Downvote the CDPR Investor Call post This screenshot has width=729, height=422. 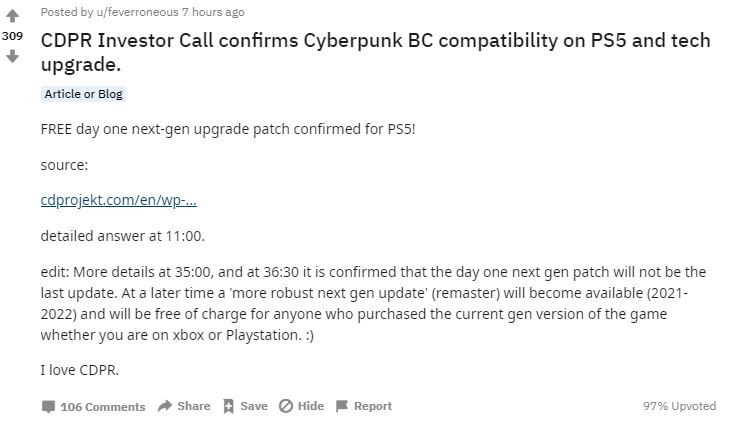click(x=12, y=56)
